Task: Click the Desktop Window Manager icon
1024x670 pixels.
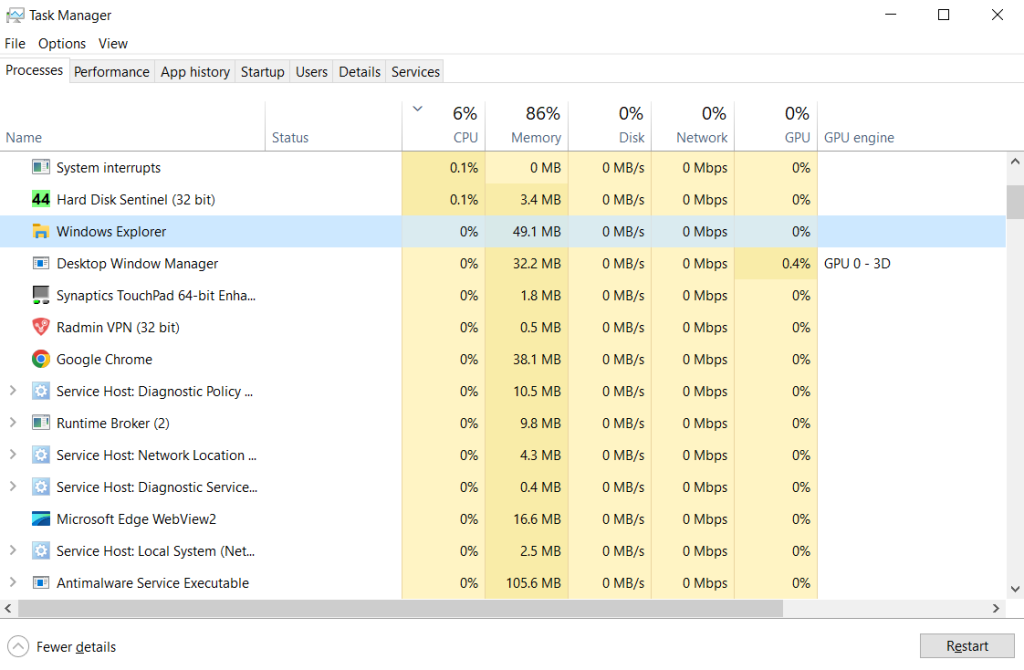Action: pyautogui.click(x=41, y=264)
